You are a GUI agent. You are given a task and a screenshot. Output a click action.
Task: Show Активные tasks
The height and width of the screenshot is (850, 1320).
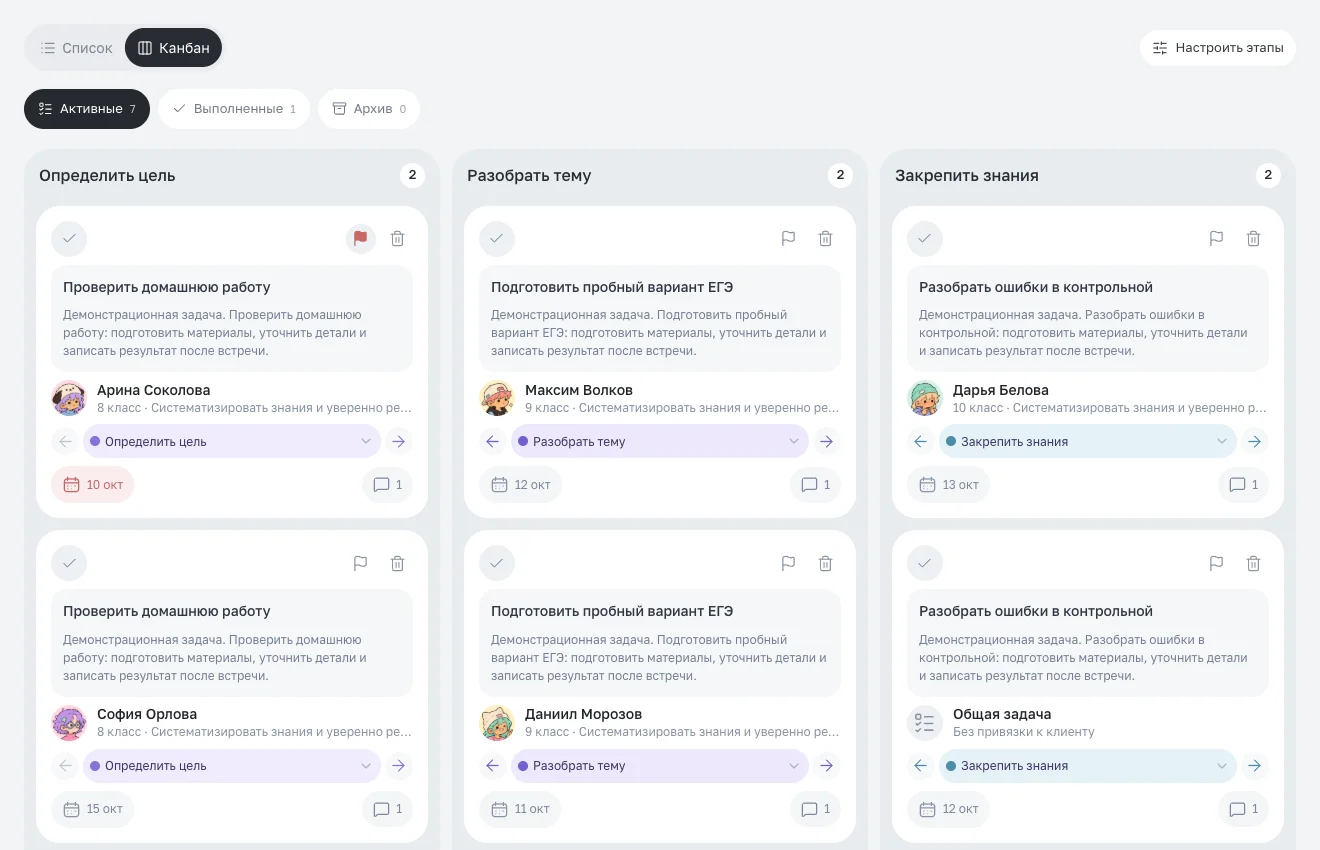pos(87,109)
